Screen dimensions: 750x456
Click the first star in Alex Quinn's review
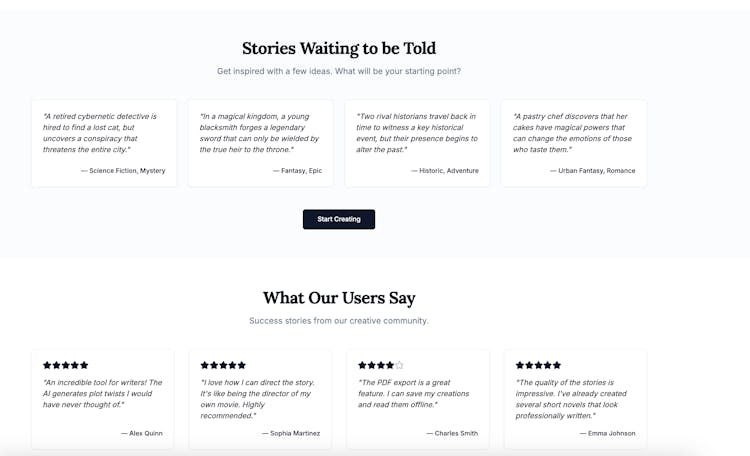(47, 365)
